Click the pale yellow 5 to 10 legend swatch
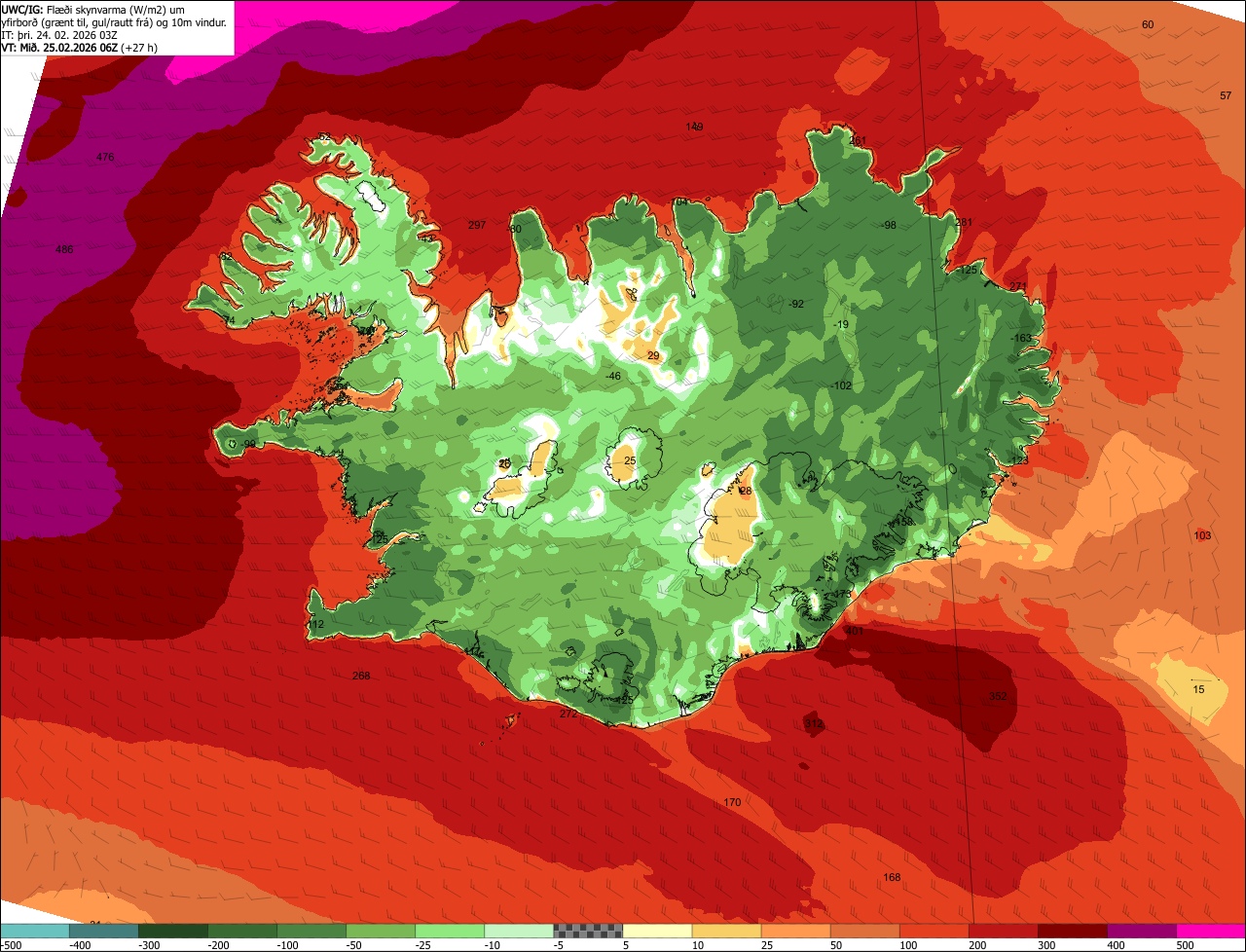The width and height of the screenshot is (1246, 952). (x=657, y=931)
